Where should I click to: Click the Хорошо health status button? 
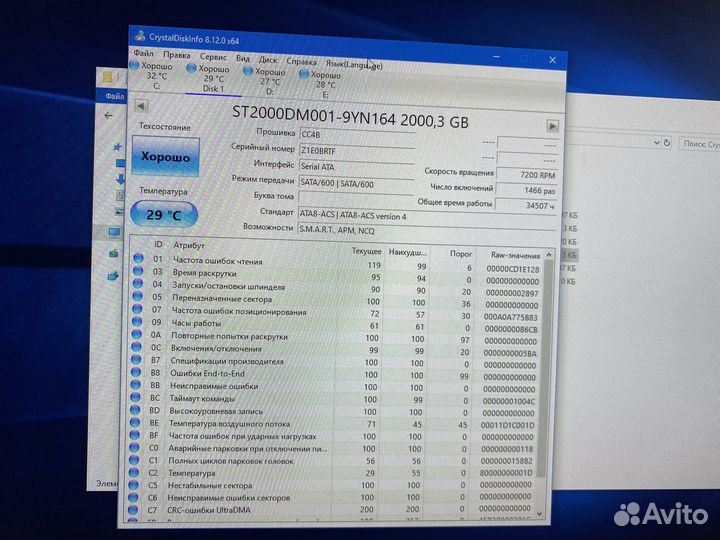click(x=165, y=157)
